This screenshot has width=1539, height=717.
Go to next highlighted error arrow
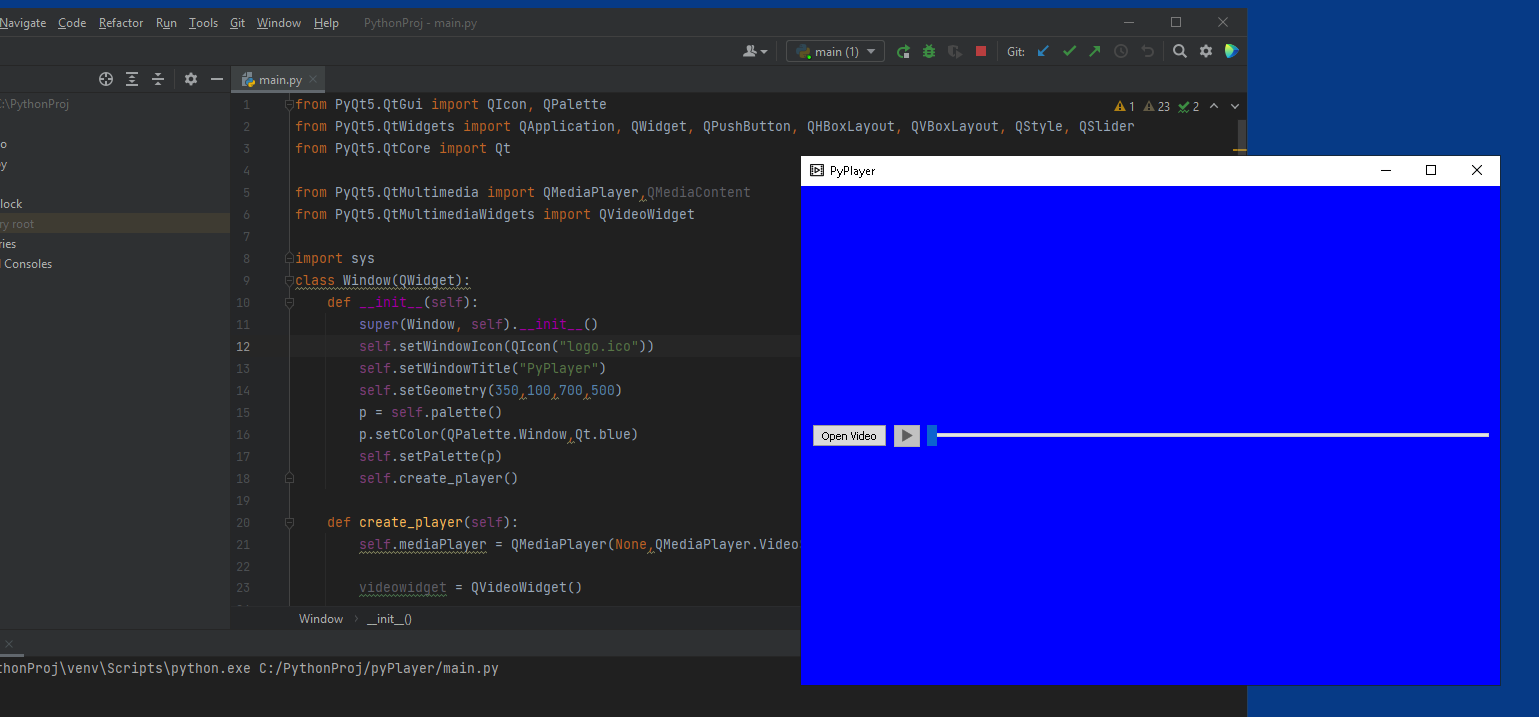(1235, 106)
